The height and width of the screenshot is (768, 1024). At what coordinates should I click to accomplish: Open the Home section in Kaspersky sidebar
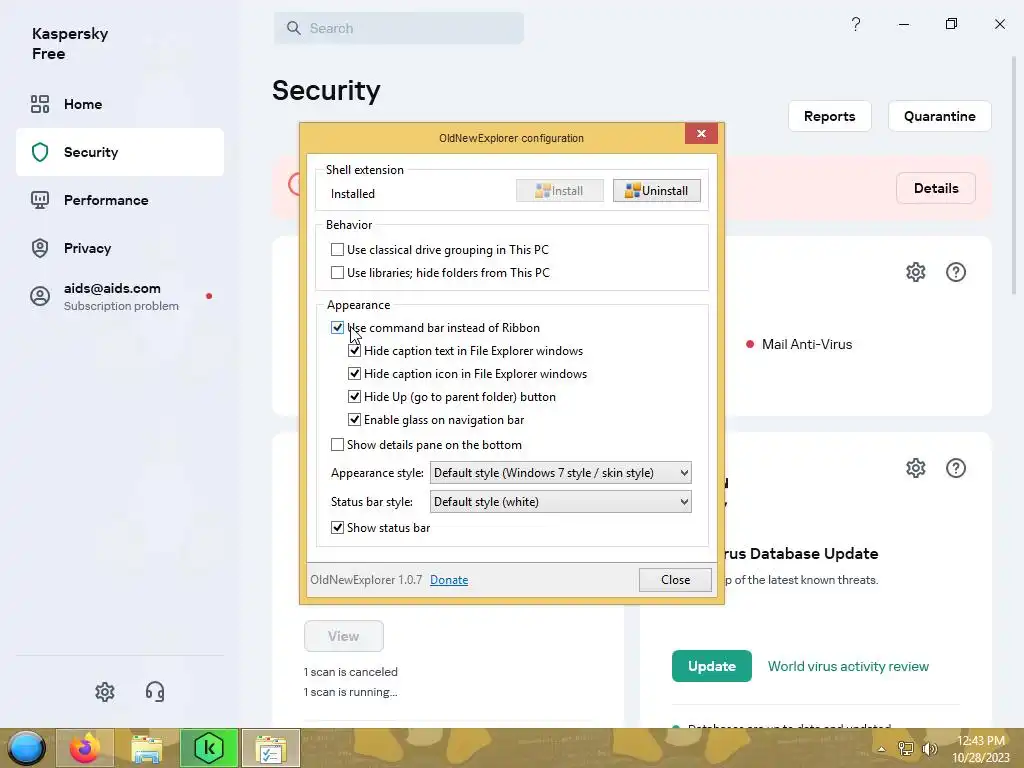click(x=120, y=104)
